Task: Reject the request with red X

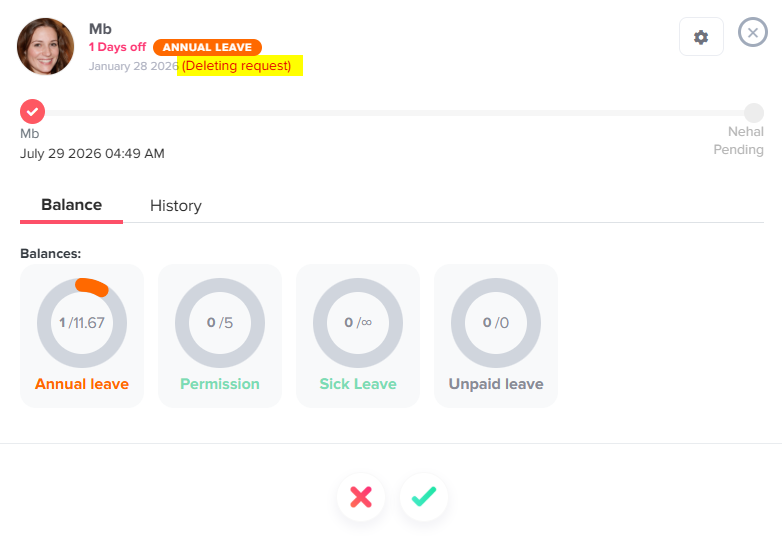Action: (x=361, y=497)
